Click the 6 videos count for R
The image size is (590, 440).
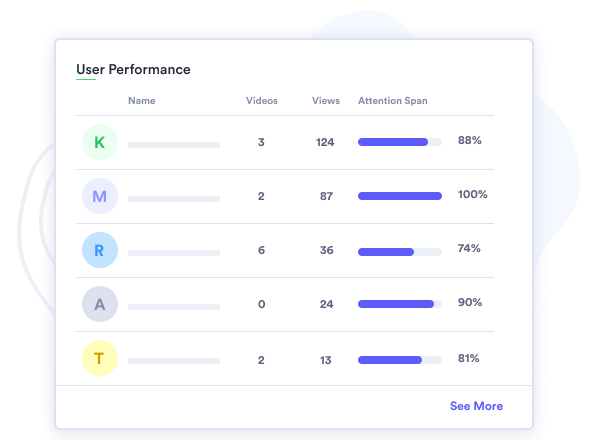point(261,250)
